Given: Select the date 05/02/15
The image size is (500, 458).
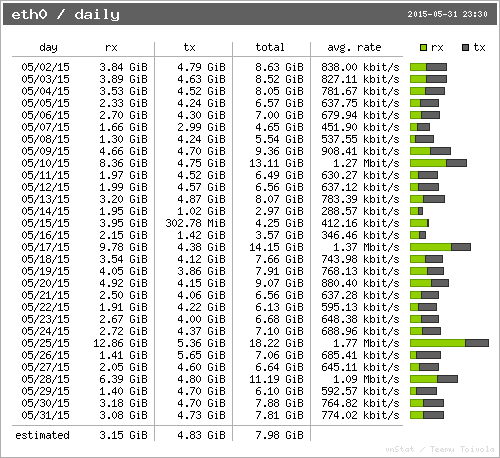Looking at the screenshot, I should (45, 67).
